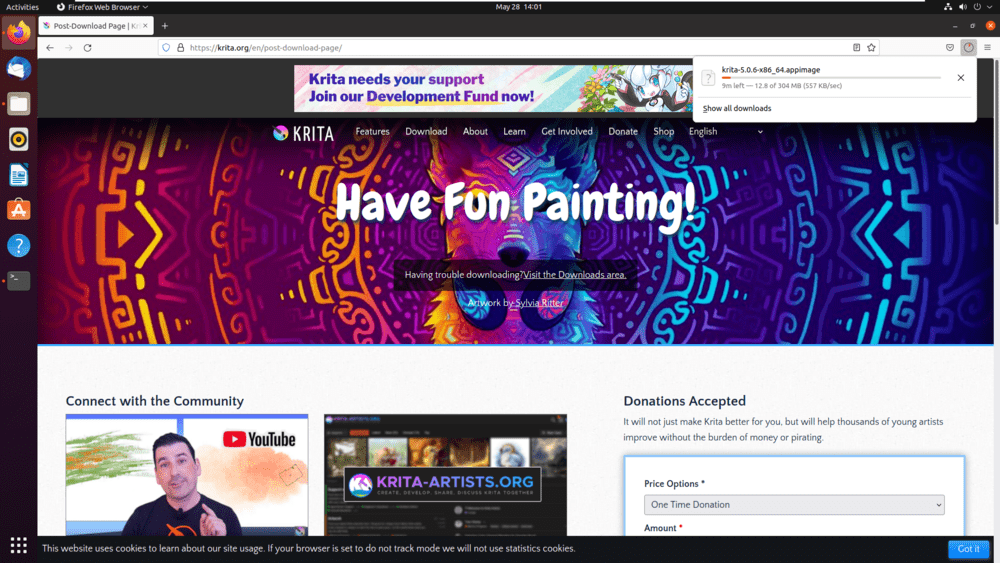Bookmark this page with the star

(871, 48)
